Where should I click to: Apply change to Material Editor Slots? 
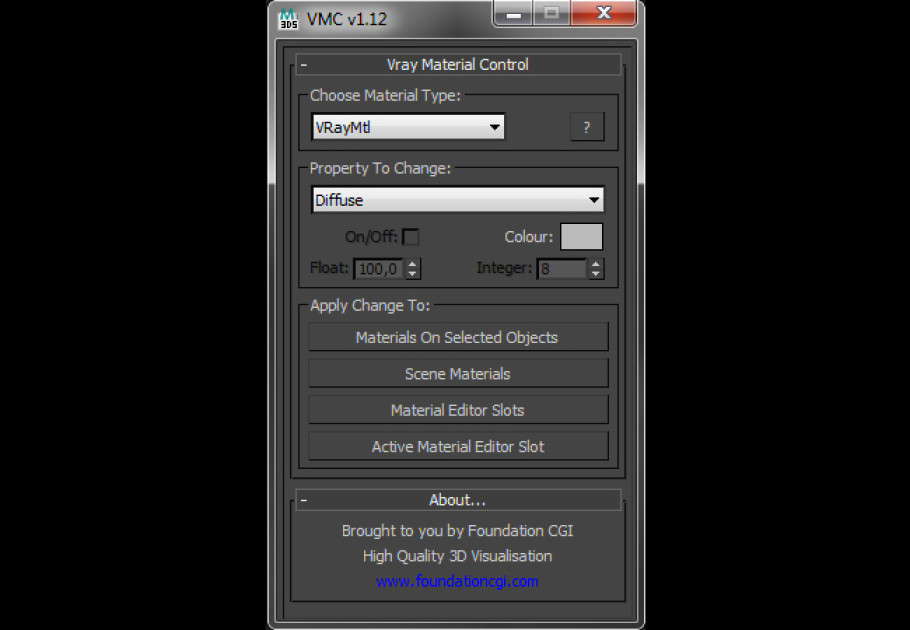pyautogui.click(x=458, y=410)
